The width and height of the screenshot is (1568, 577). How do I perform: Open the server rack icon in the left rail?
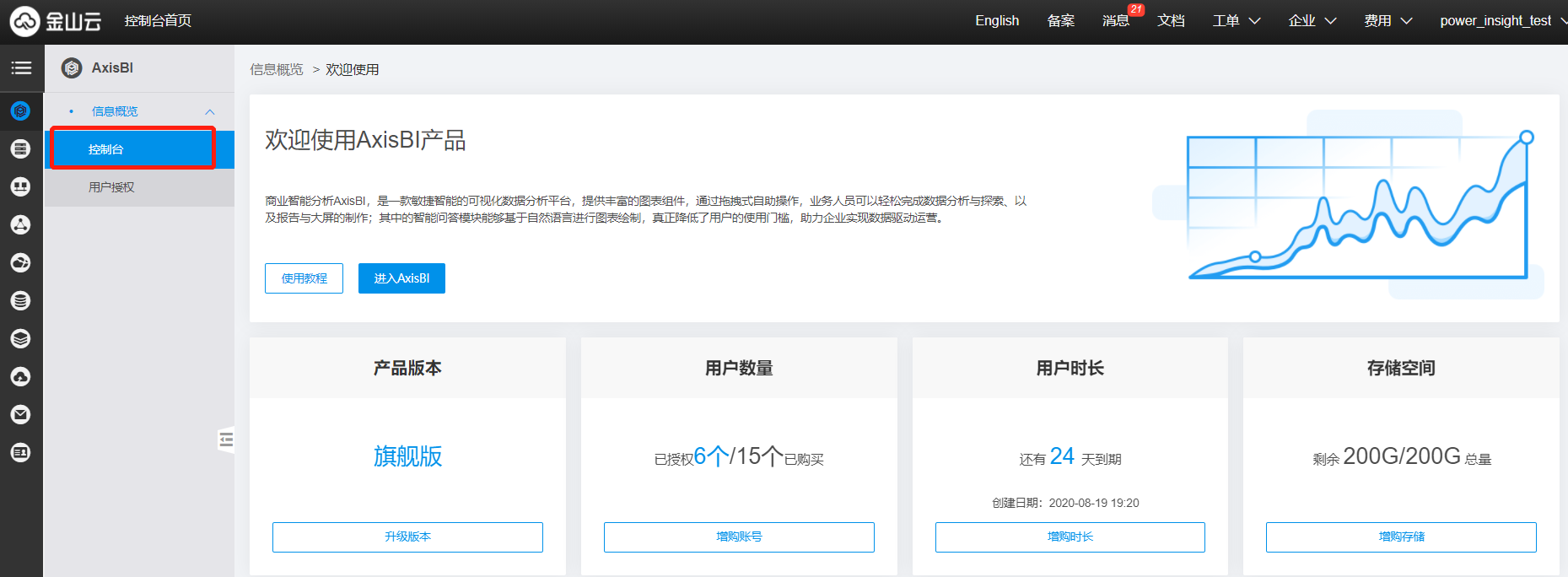coord(20,149)
